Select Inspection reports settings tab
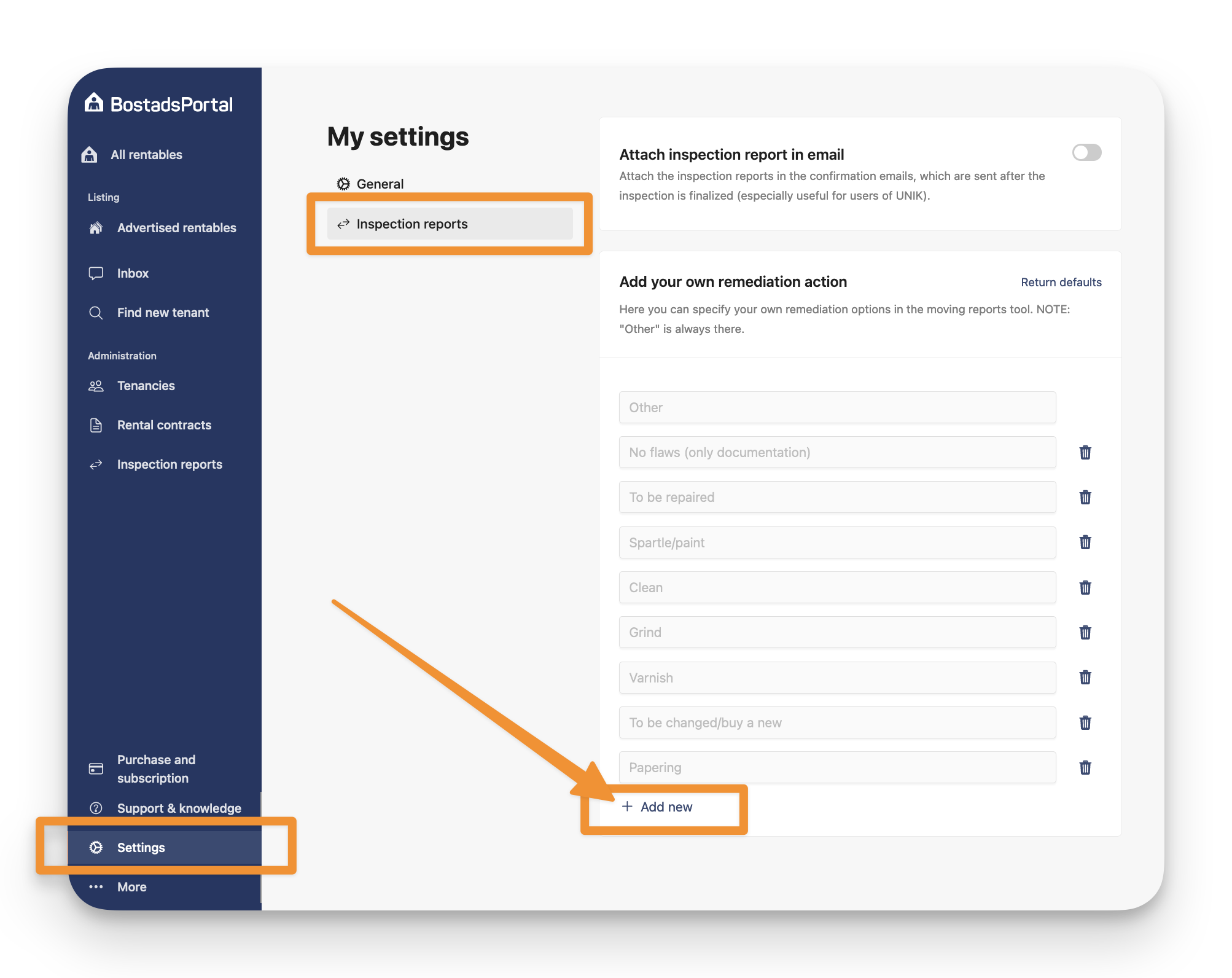Screen dimensions: 1232x978 (450, 224)
